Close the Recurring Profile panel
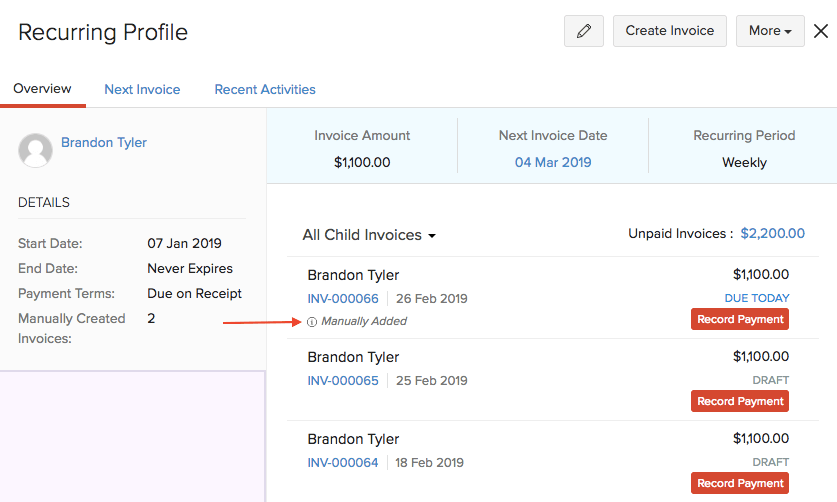 [x=821, y=31]
